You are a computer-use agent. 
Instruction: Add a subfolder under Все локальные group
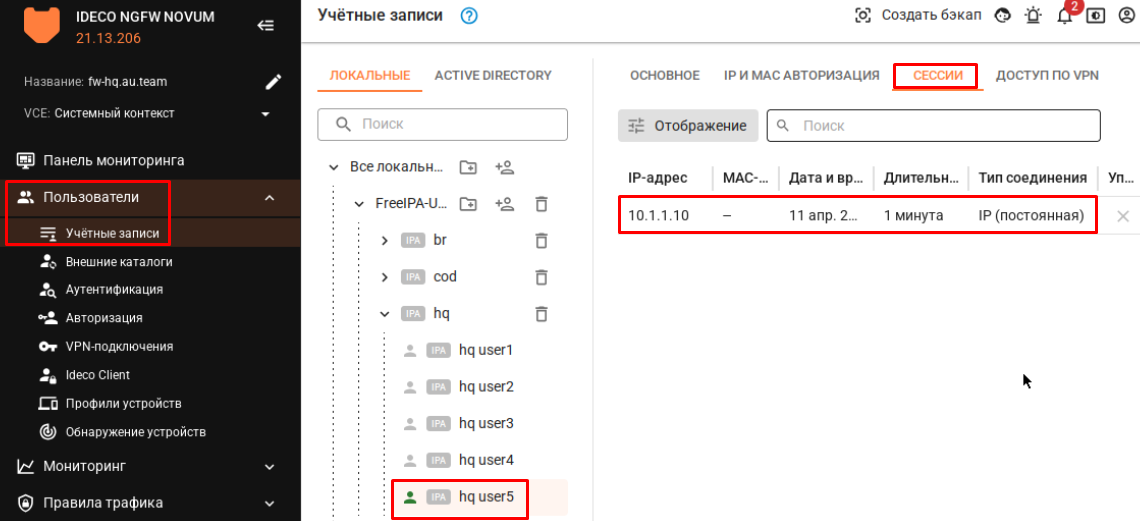468,167
